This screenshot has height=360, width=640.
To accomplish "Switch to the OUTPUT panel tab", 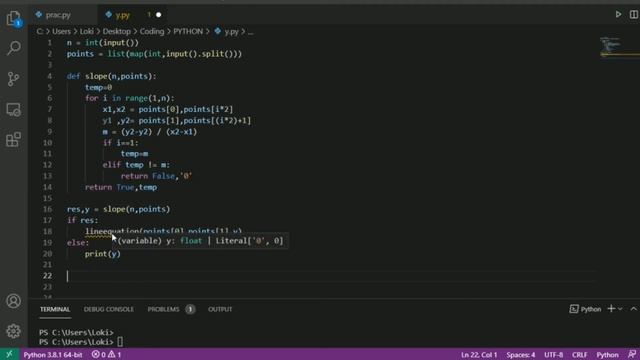I will coord(220,309).
